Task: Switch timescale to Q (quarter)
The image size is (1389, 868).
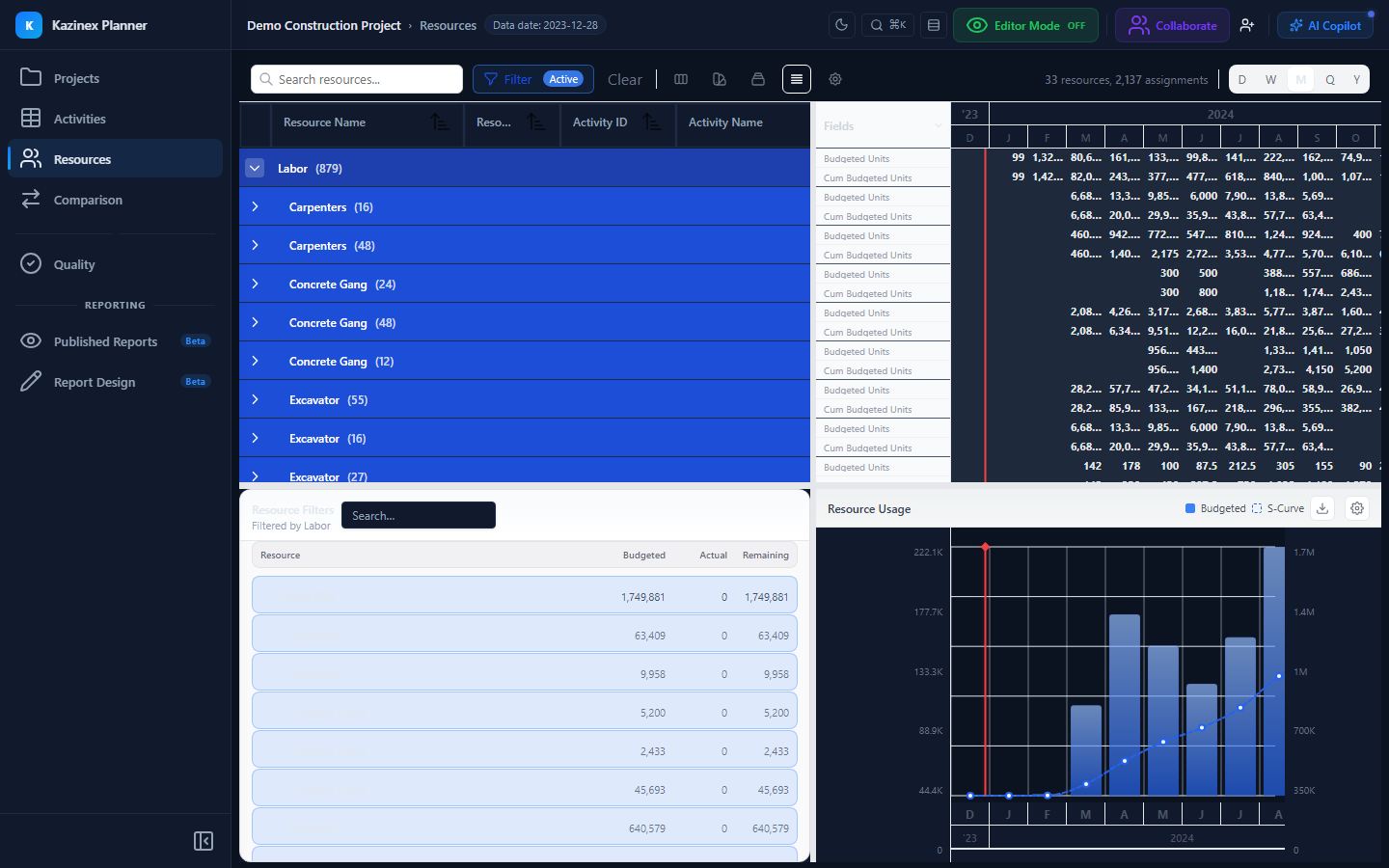Action: pos(1330,79)
